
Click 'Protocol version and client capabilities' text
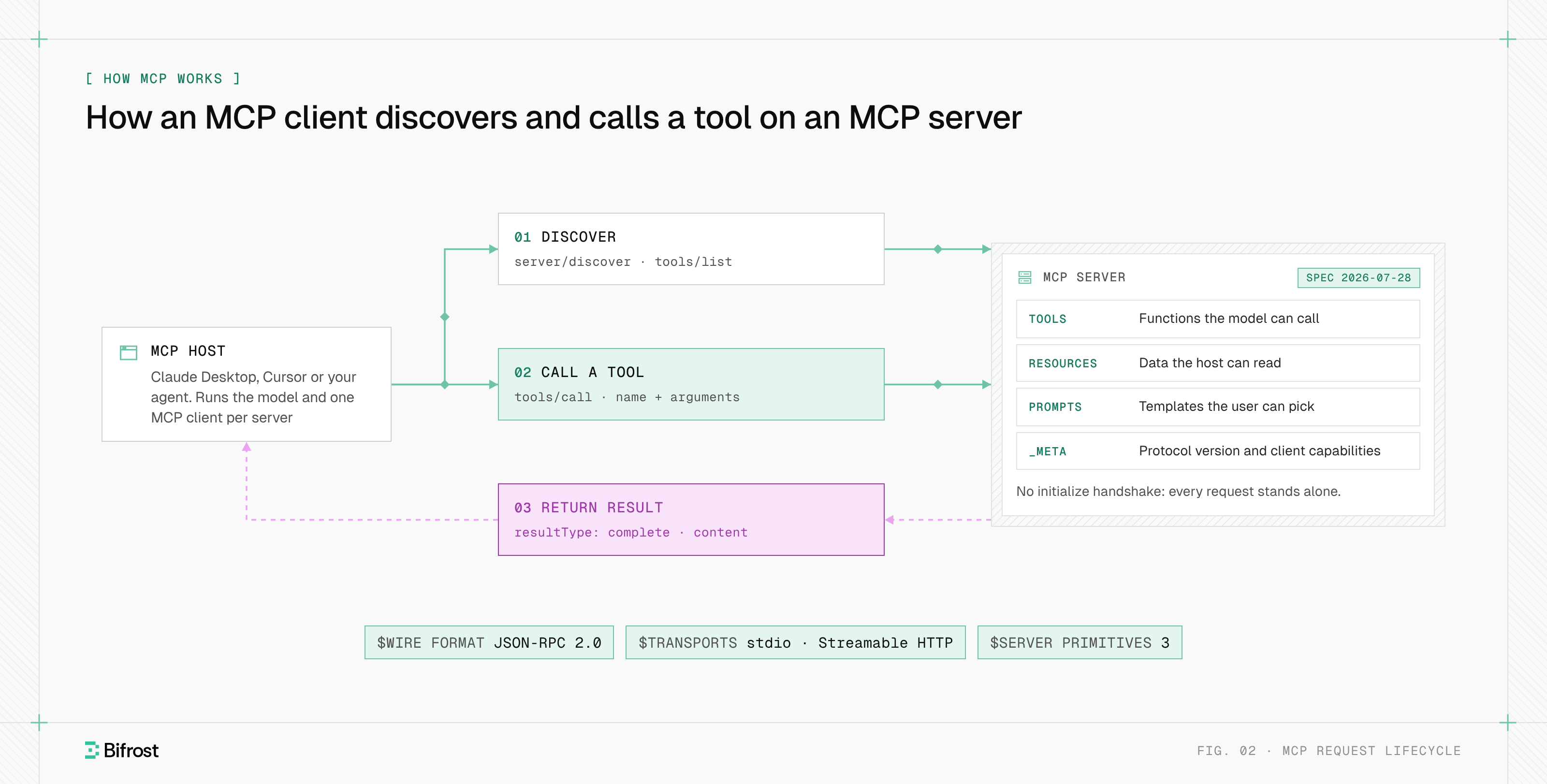[1259, 451]
